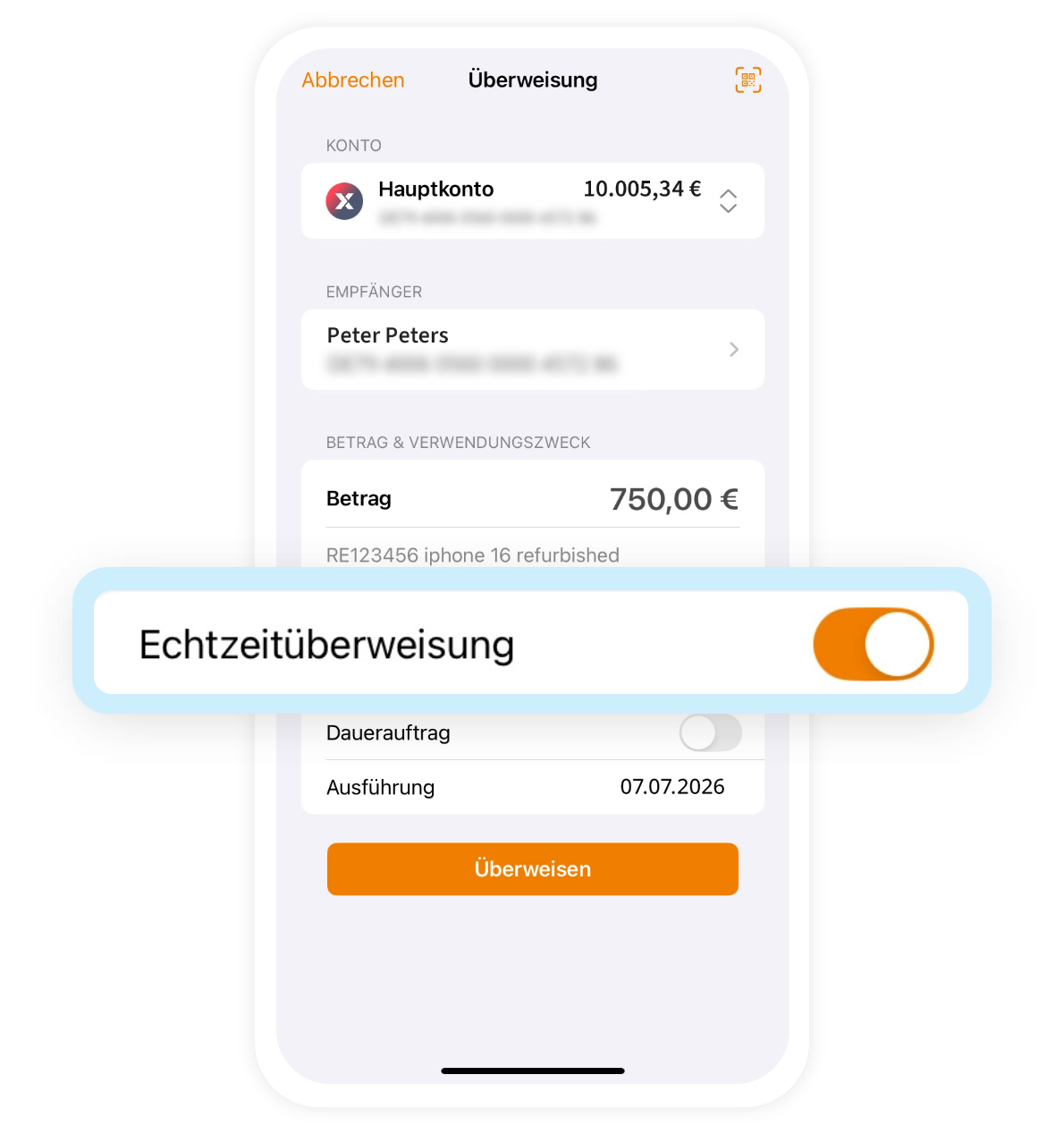Open account selector up-down chevrons
This screenshot has width=1064, height=1134.
point(729,201)
